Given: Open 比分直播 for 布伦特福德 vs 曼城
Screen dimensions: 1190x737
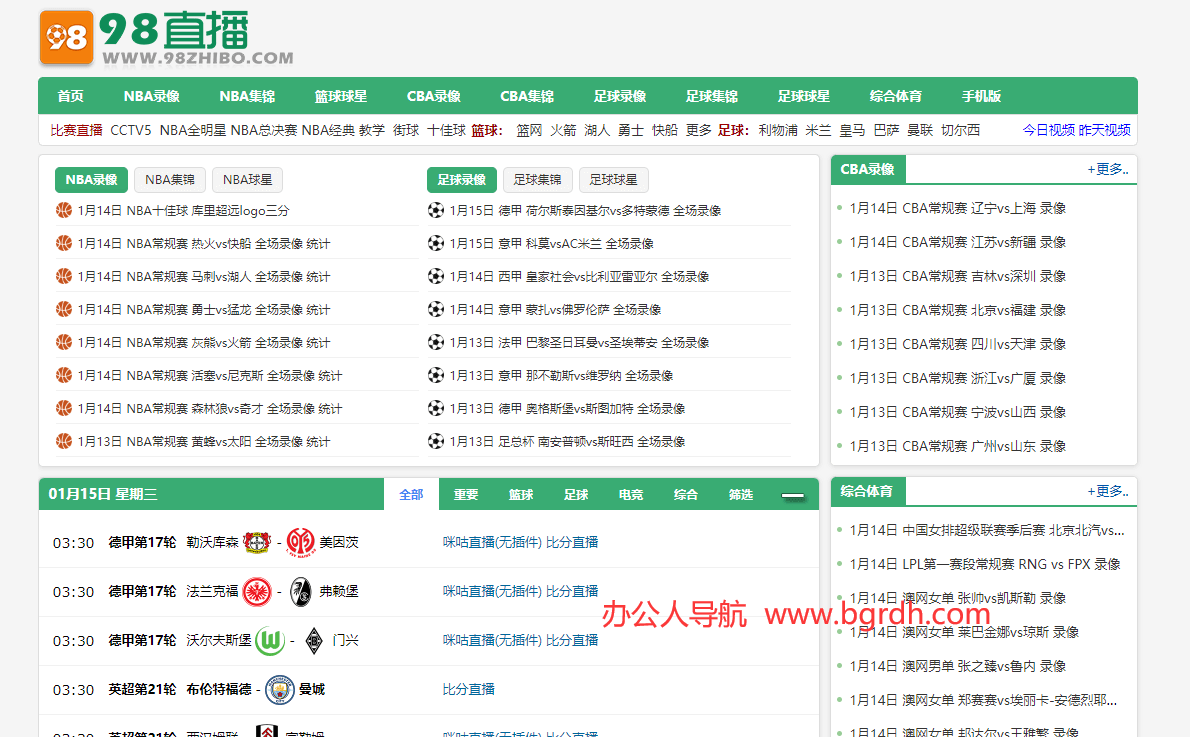Looking at the screenshot, I should click(468, 689).
